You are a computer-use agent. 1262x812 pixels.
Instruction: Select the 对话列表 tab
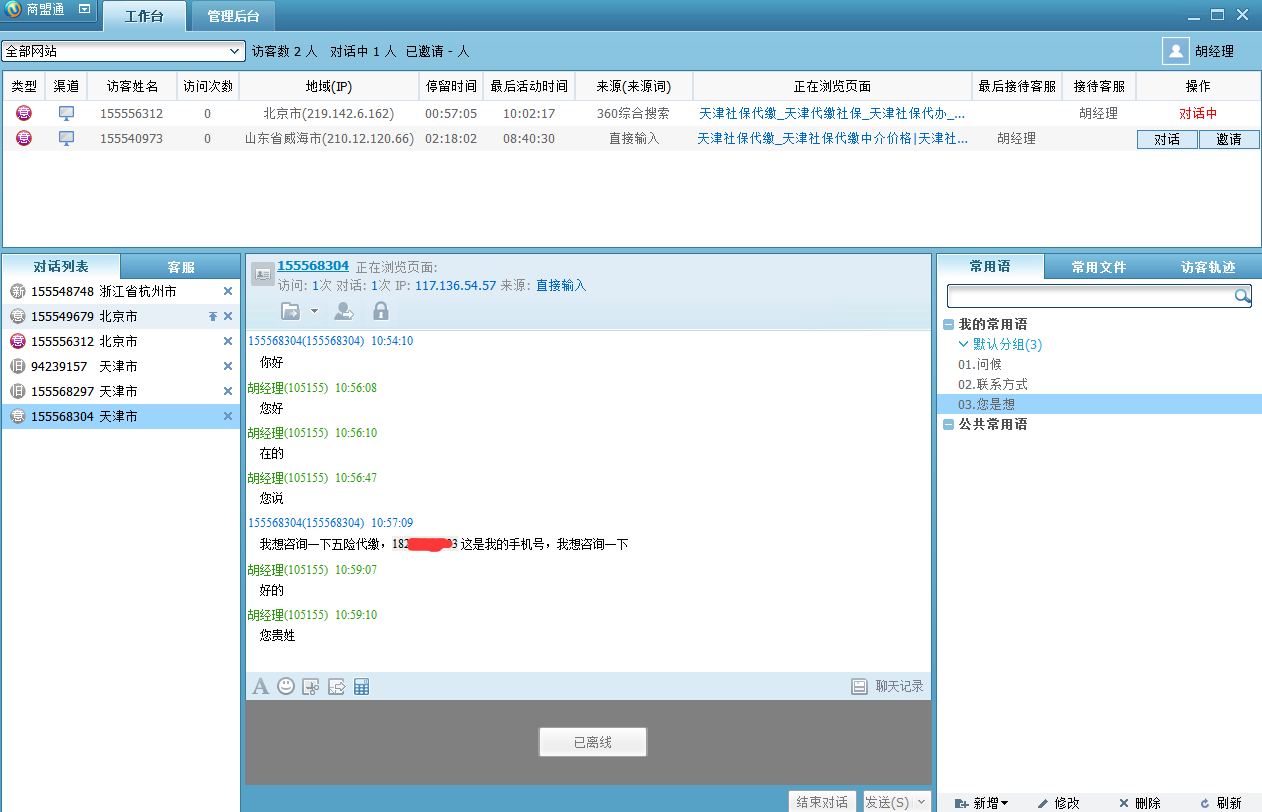coord(61,267)
